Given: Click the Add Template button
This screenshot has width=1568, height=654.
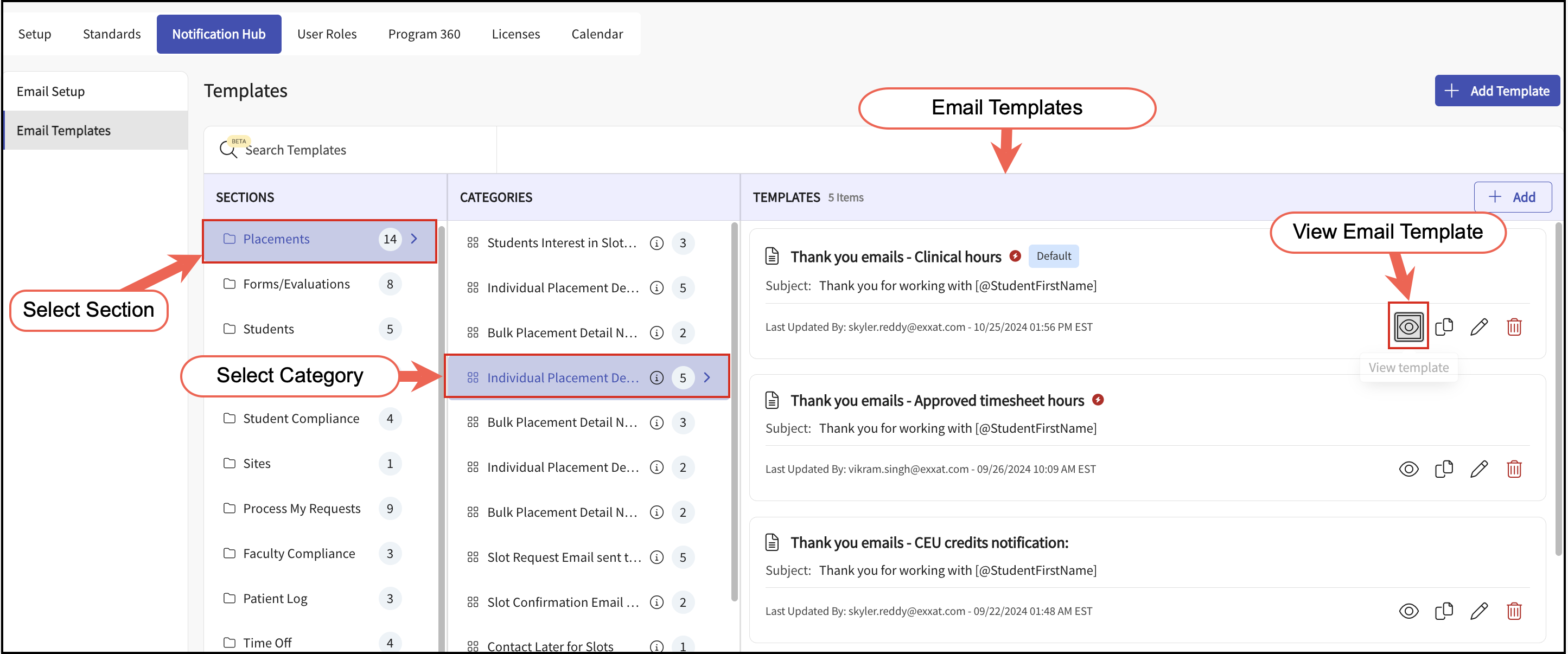Looking at the screenshot, I should point(1497,91).
